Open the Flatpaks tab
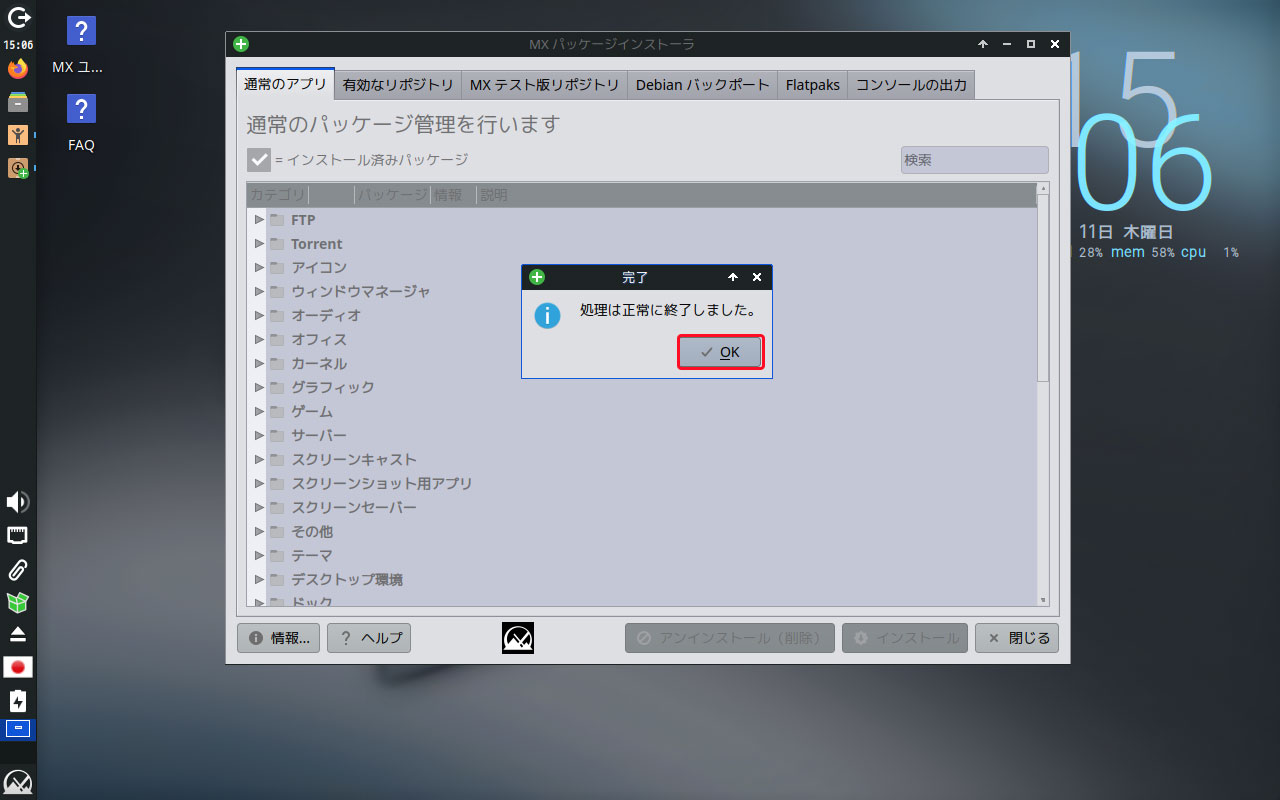 pos(813,85)
